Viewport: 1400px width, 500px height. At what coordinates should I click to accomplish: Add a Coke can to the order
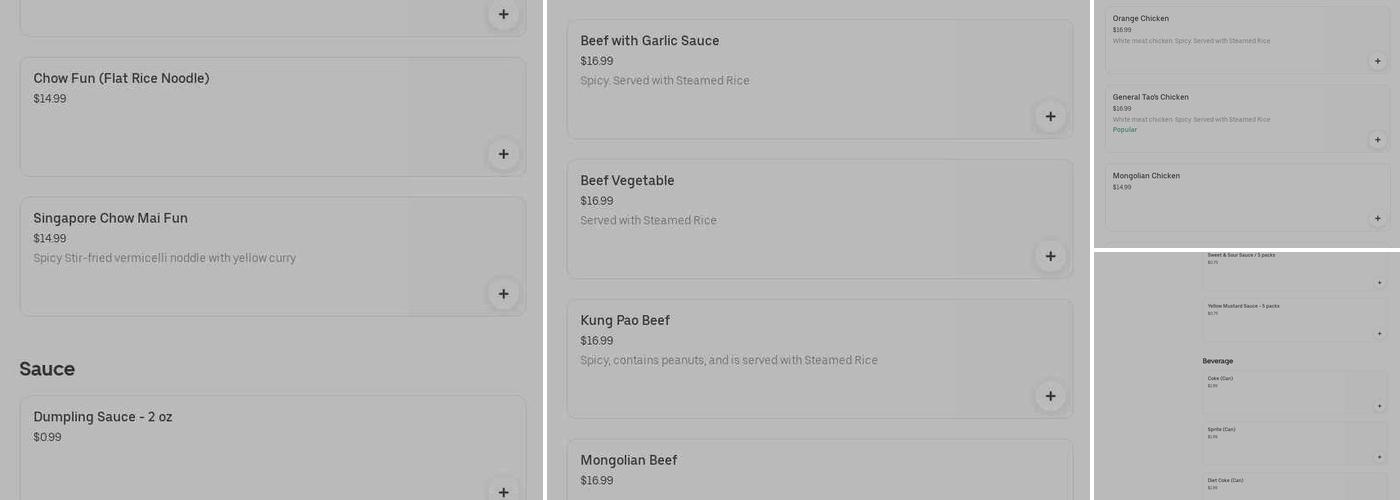[x=1379, y=406]
